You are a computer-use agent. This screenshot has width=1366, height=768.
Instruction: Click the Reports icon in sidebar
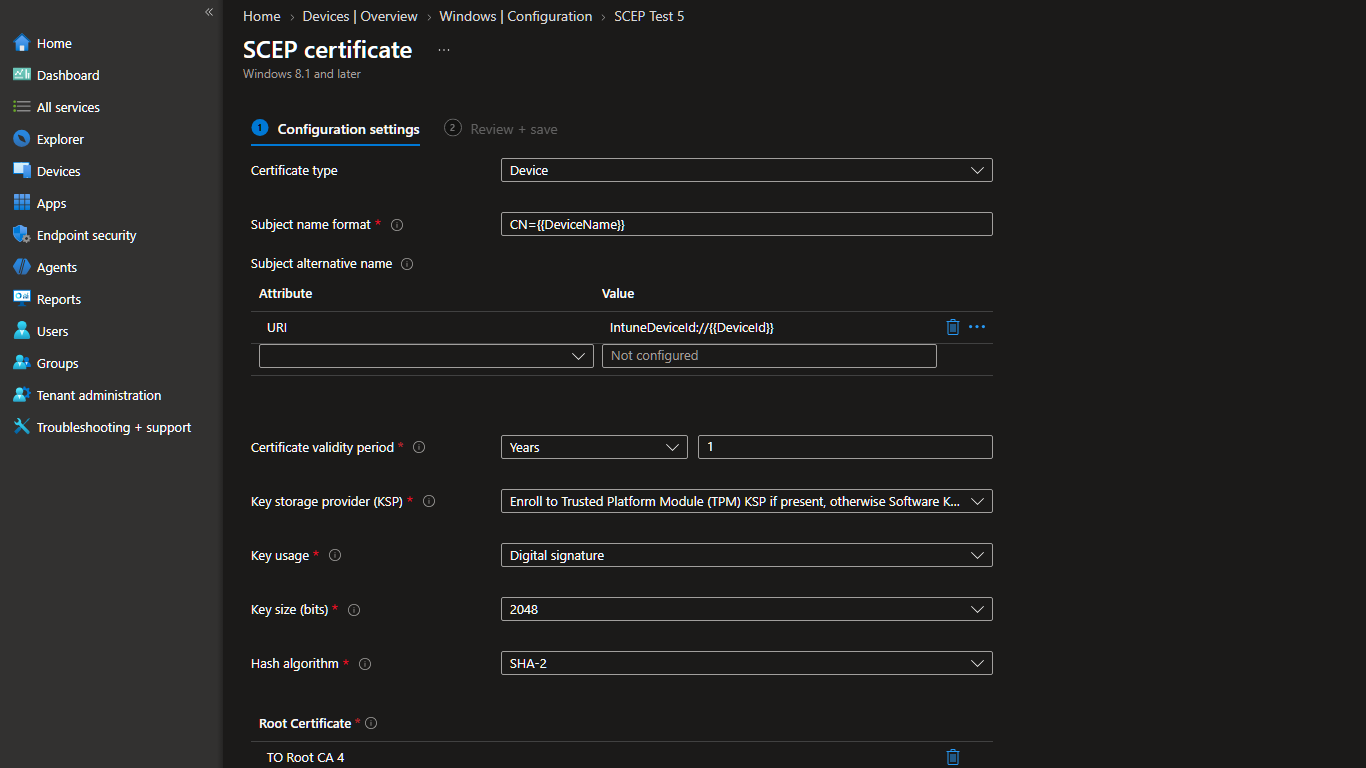22,299
